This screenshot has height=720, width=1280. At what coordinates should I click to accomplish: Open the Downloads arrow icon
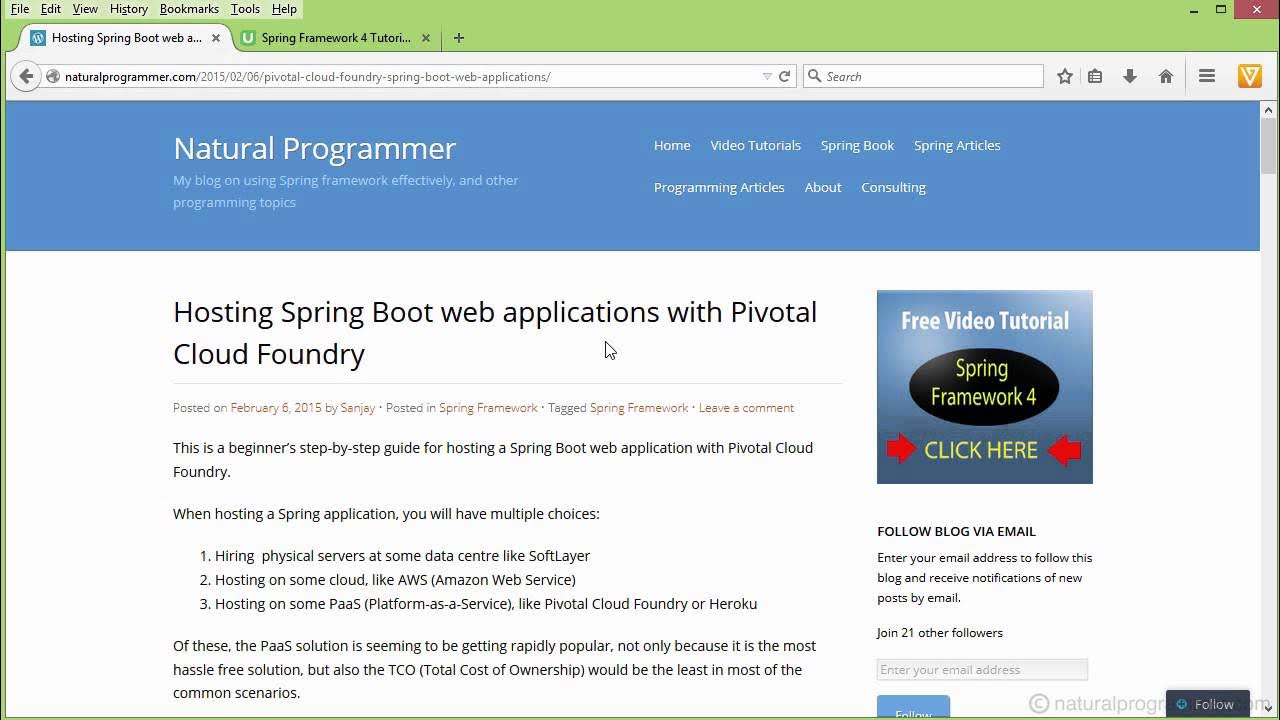[1130, 76]
